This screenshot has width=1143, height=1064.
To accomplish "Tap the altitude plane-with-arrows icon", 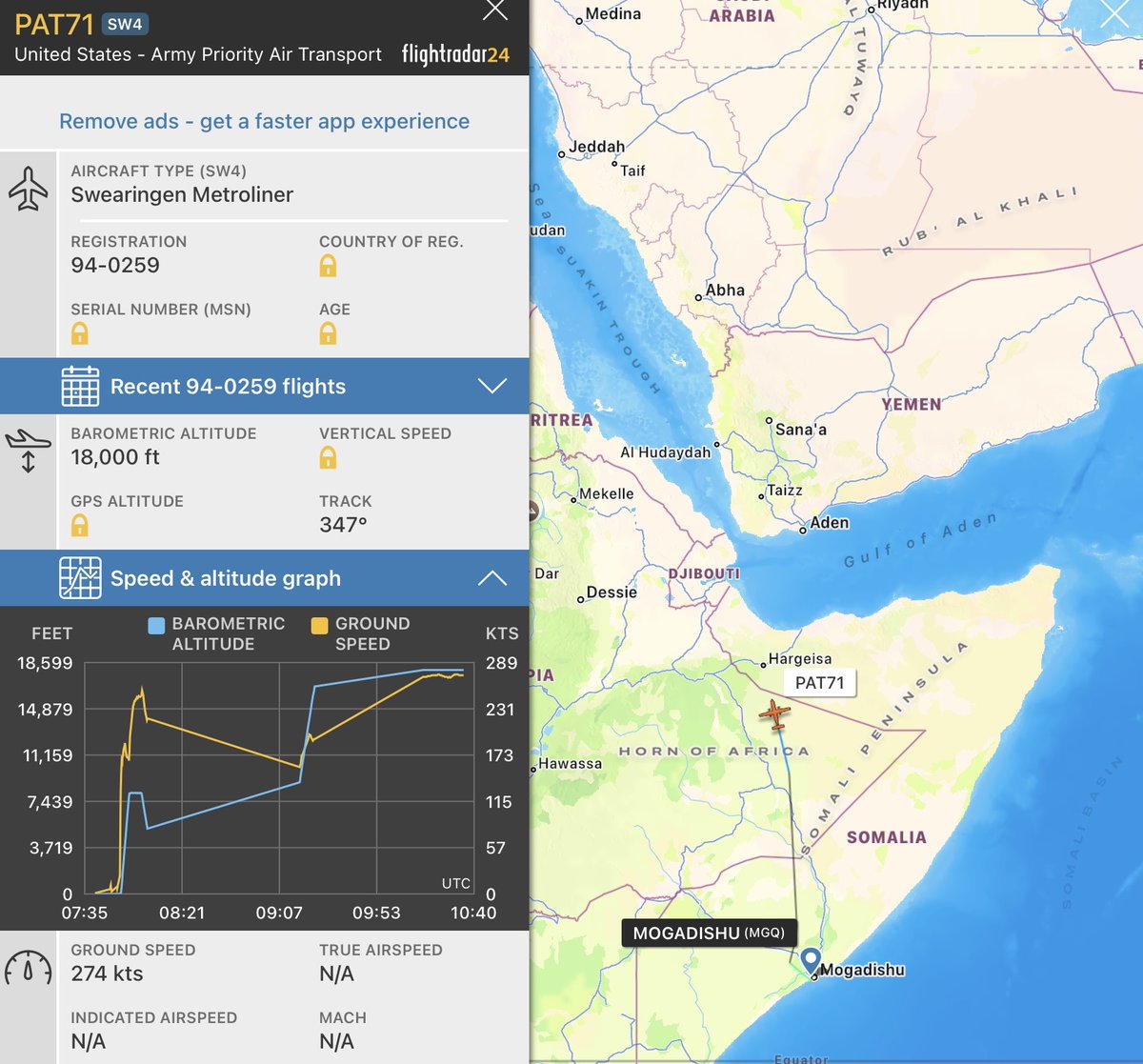I will coord(28,451).
